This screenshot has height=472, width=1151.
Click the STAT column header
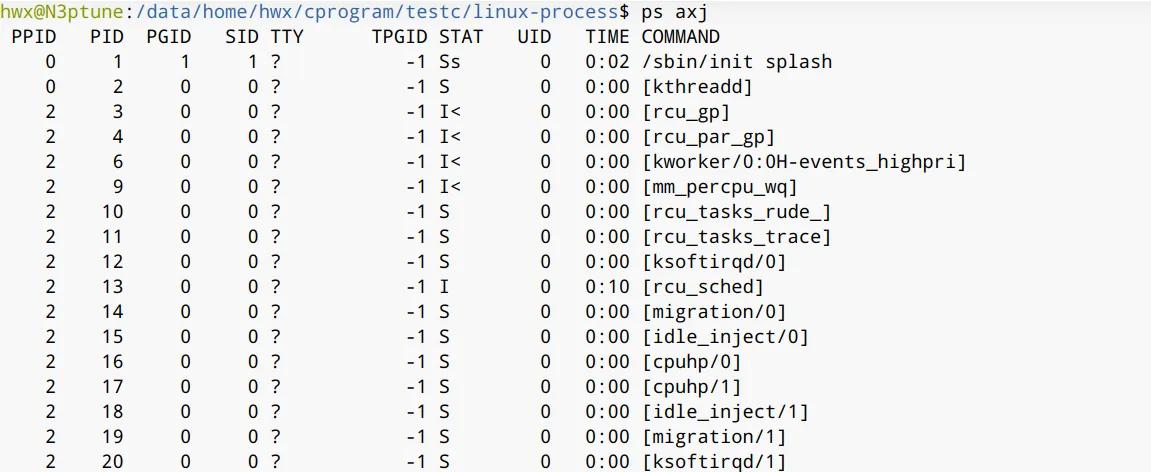point(460,37)
